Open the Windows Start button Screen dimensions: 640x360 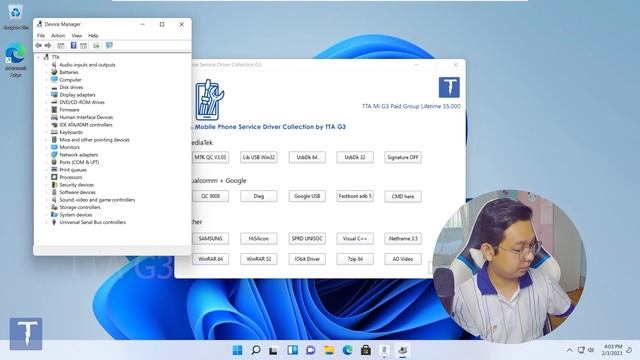[237, 350]
